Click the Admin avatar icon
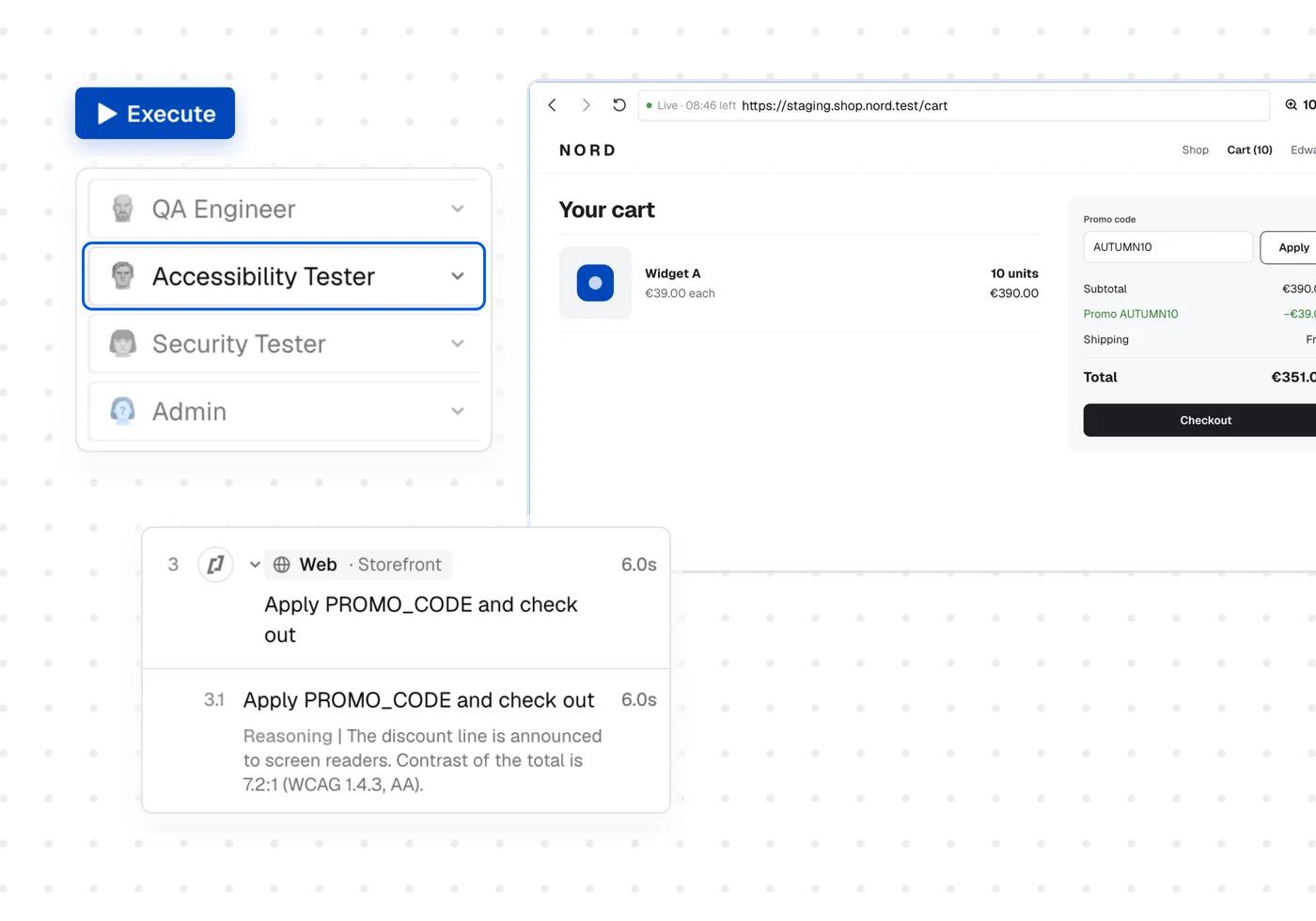Screen dimensions: 1316x921 coord(123,412)
